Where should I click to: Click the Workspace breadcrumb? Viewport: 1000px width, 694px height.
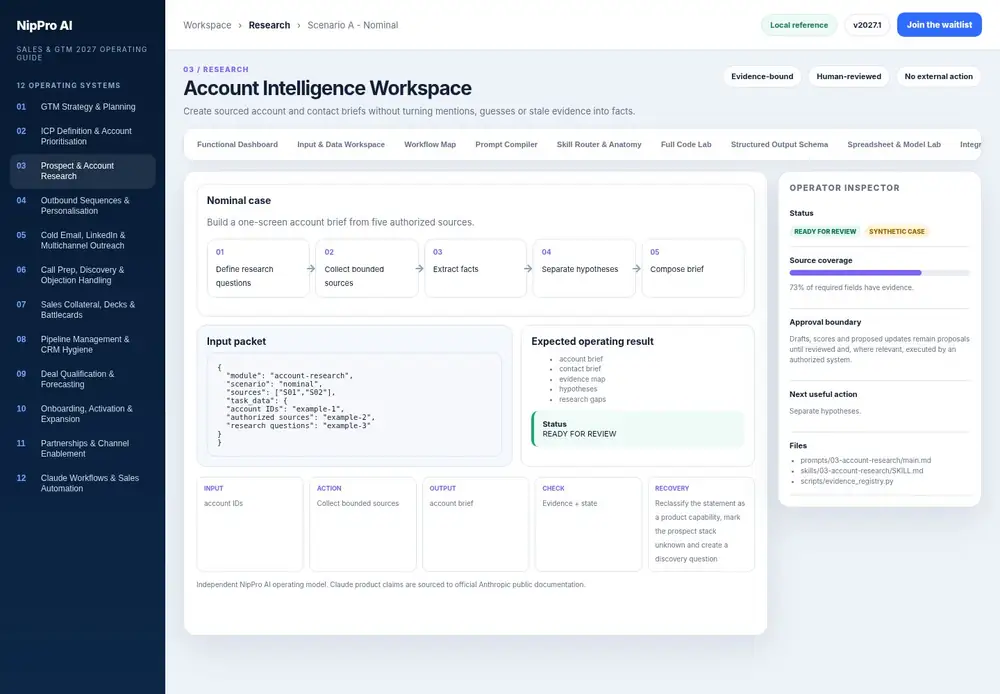207,25
